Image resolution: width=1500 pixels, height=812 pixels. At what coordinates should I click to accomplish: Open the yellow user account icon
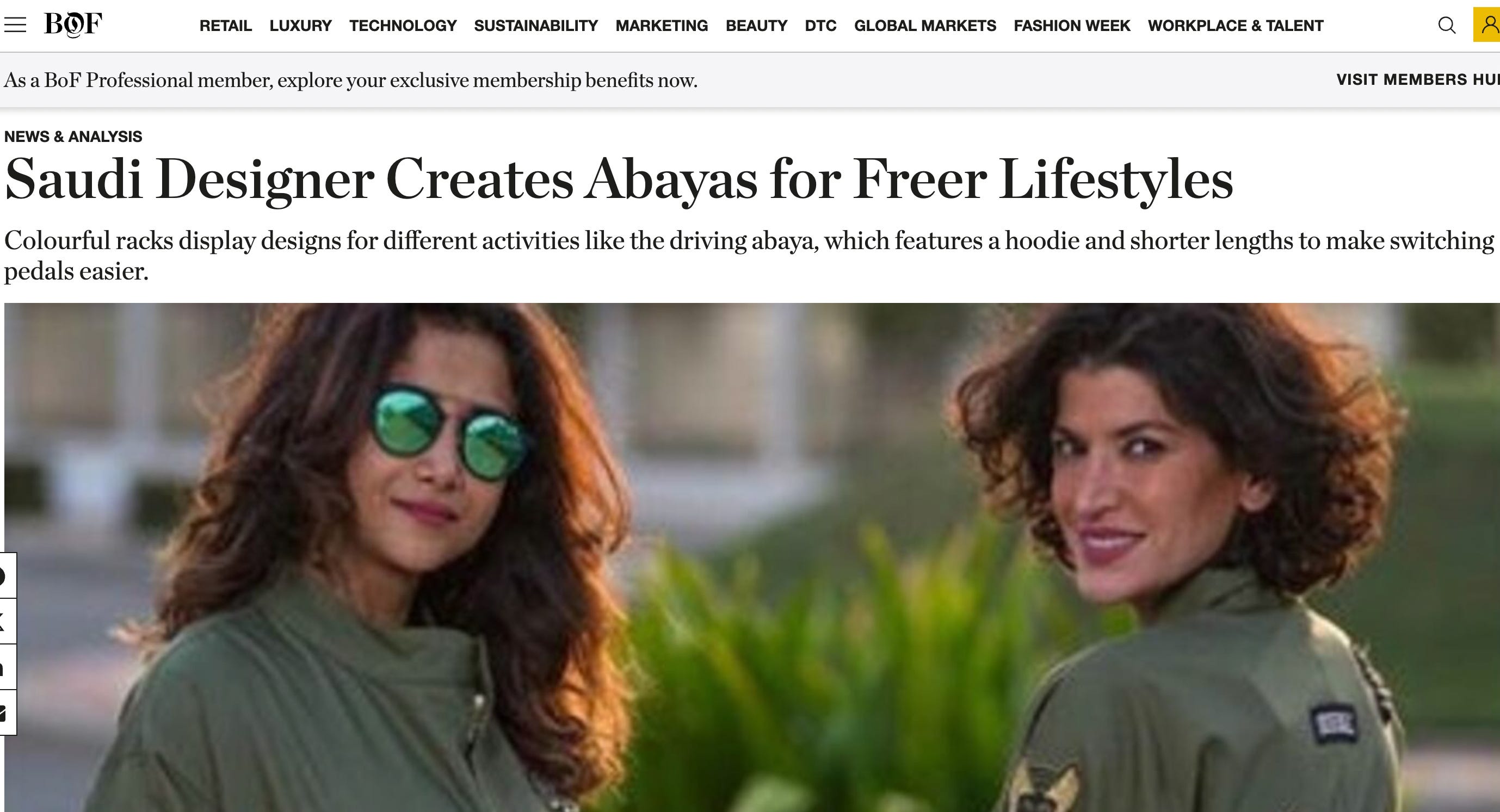pyautogui.click(x=1487, y=25)
